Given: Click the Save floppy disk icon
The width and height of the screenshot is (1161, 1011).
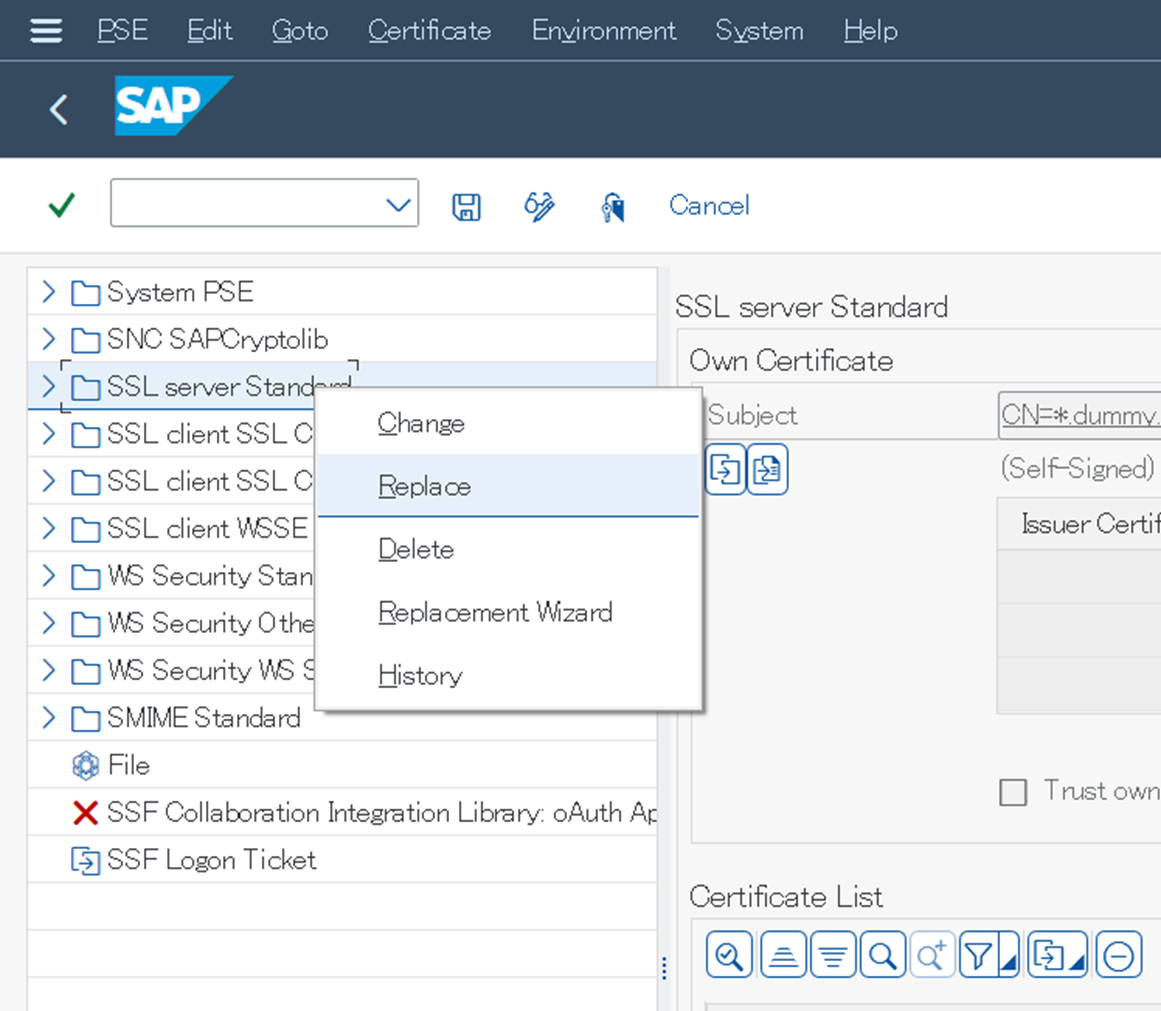Looking at the screenshot, I should click(466, 206).
